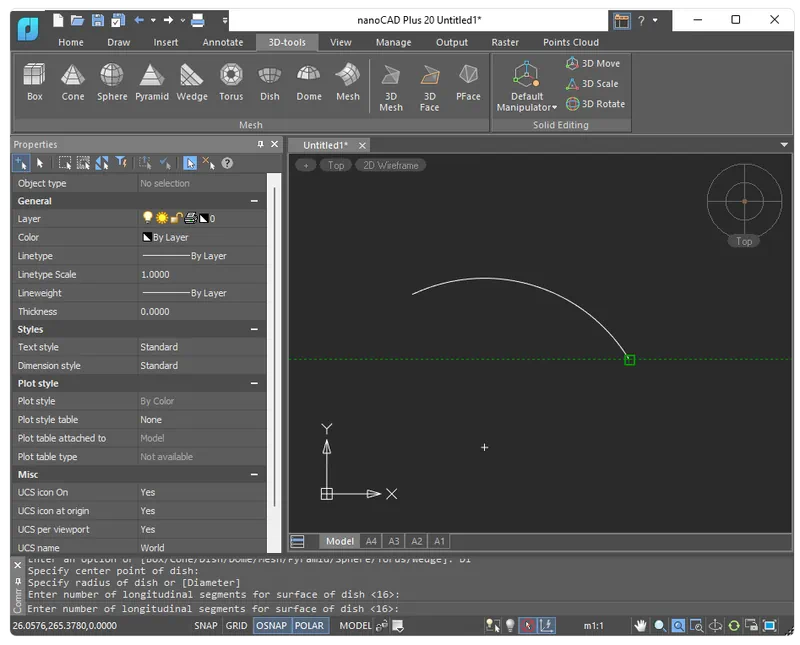Click the PFace tool
Image resolution: width=800 pixels, height=645 pixels.
coord(468,82)
